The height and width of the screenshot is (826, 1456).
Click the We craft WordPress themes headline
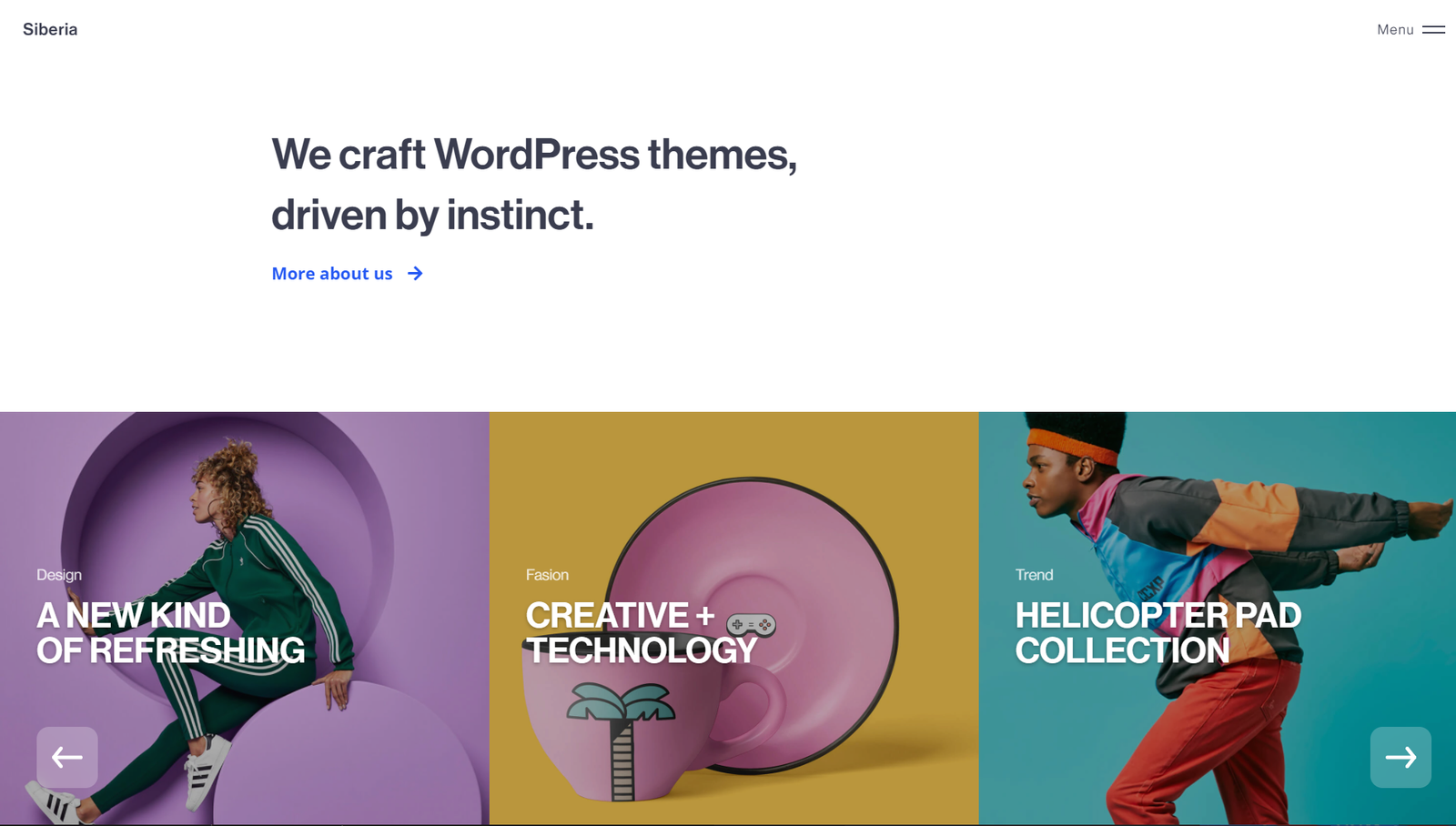pos(534,185)
